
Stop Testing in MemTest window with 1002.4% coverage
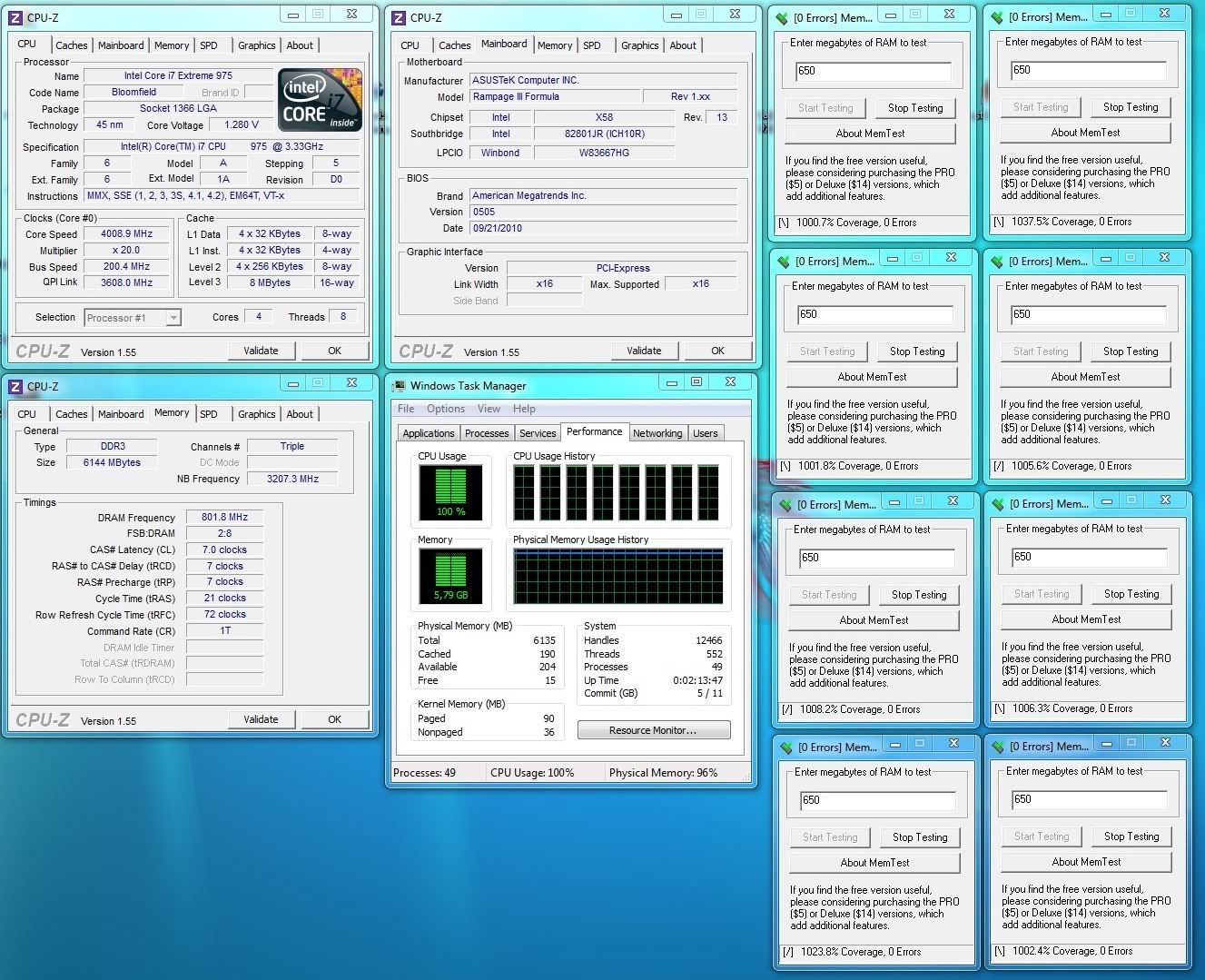[1131, 836]
